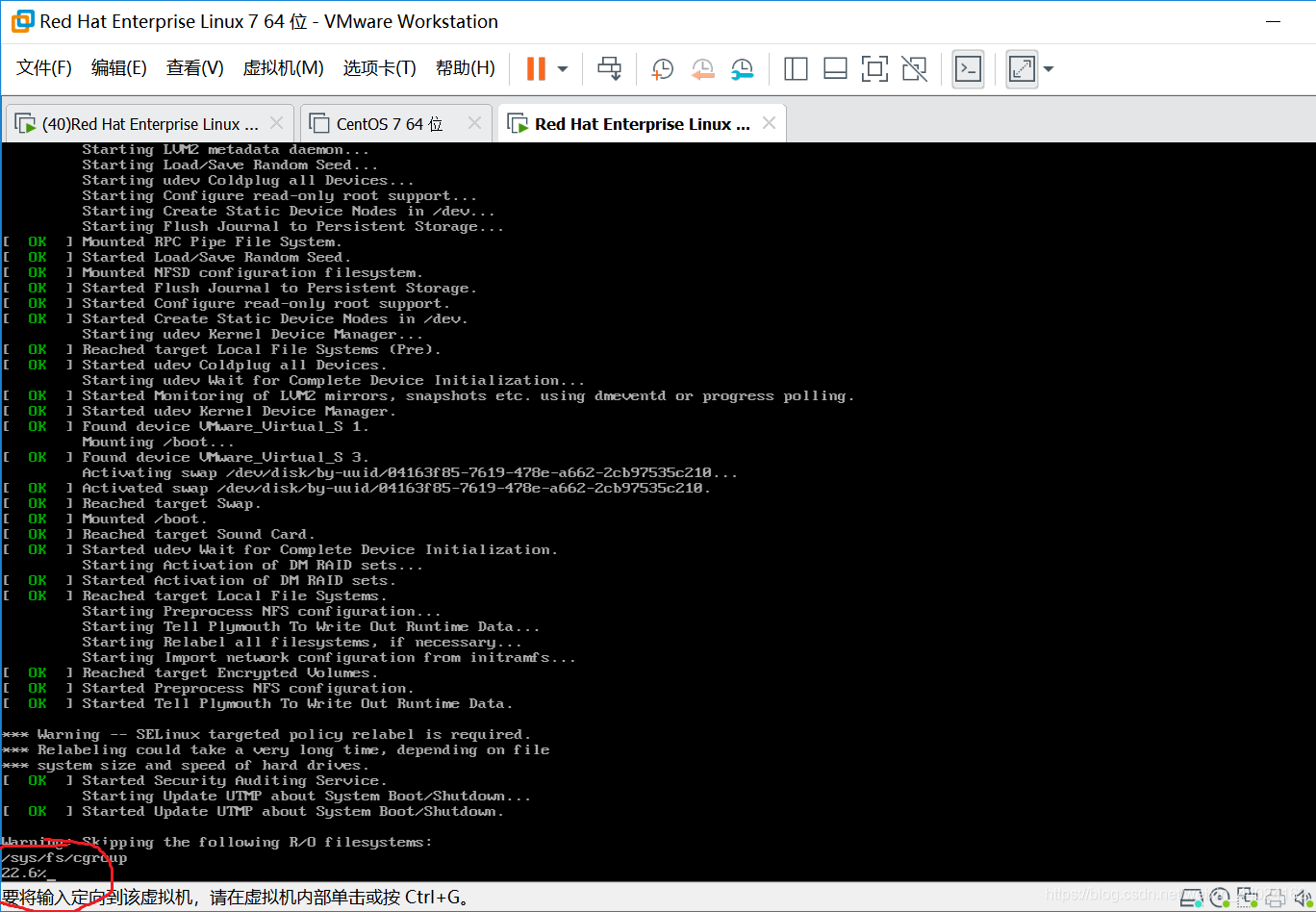Click the Send Ctrl+Alt+Del toolbar icon
The height and width of the screenshot is (912, 1316).
[x=609, y=68]
